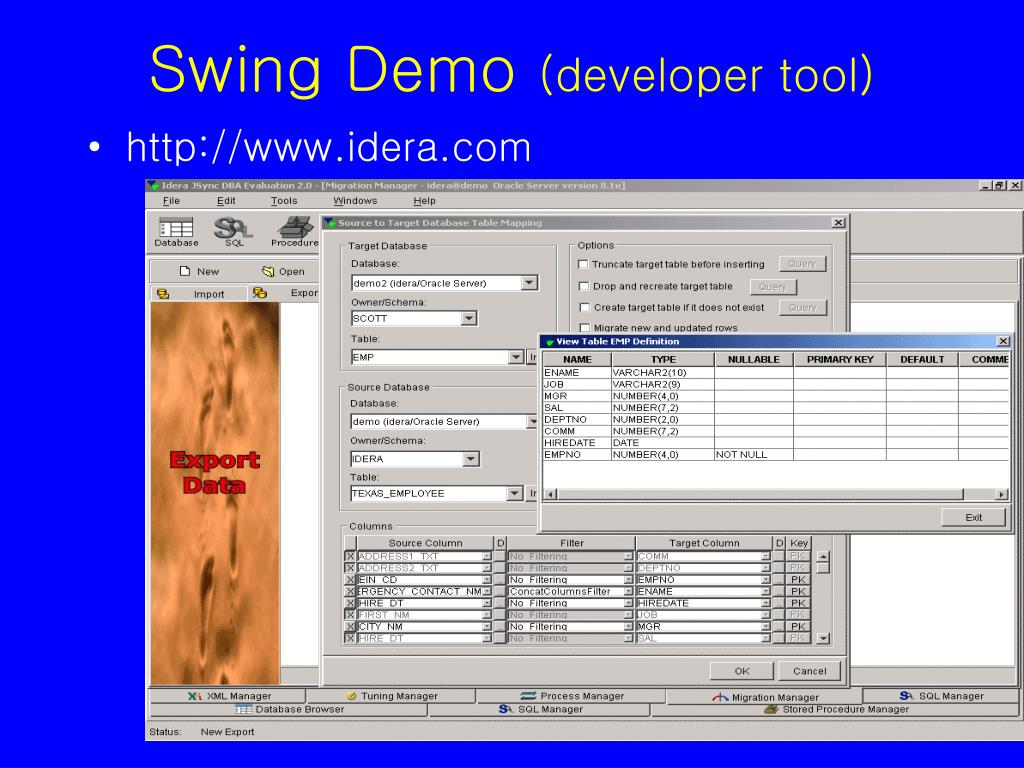Open the Tuning Manager tab
This screenshot has width=1024, height=768.
pyautogui.click(x=392, y=696)
